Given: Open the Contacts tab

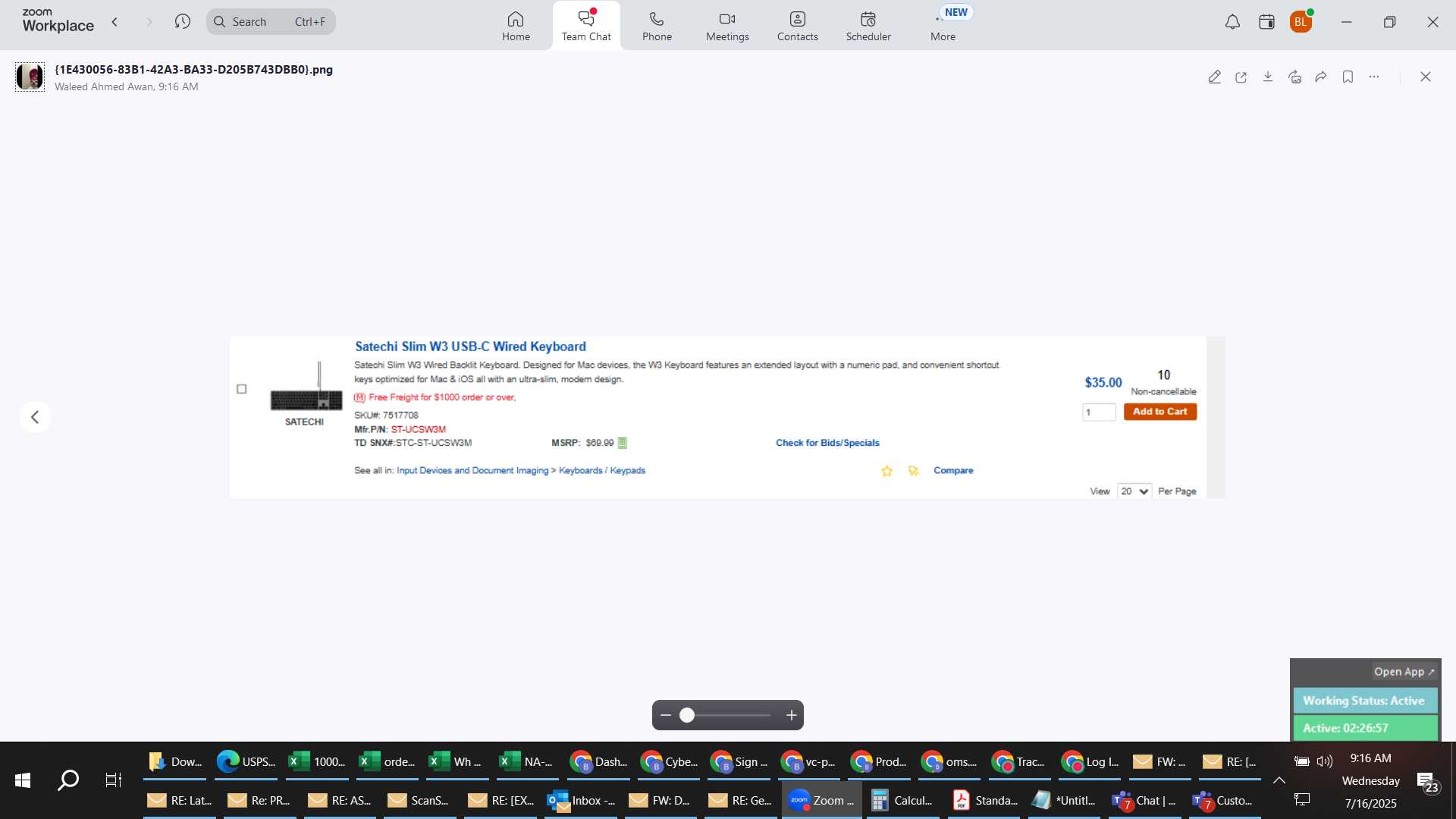Looking at the screenshot, I should (x=797, y=26).
